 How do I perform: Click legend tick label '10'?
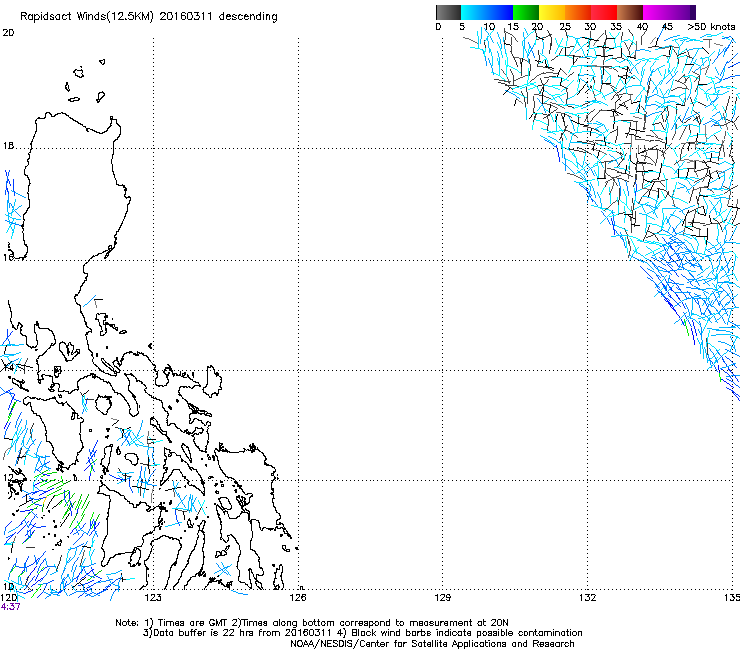point(489,27)
